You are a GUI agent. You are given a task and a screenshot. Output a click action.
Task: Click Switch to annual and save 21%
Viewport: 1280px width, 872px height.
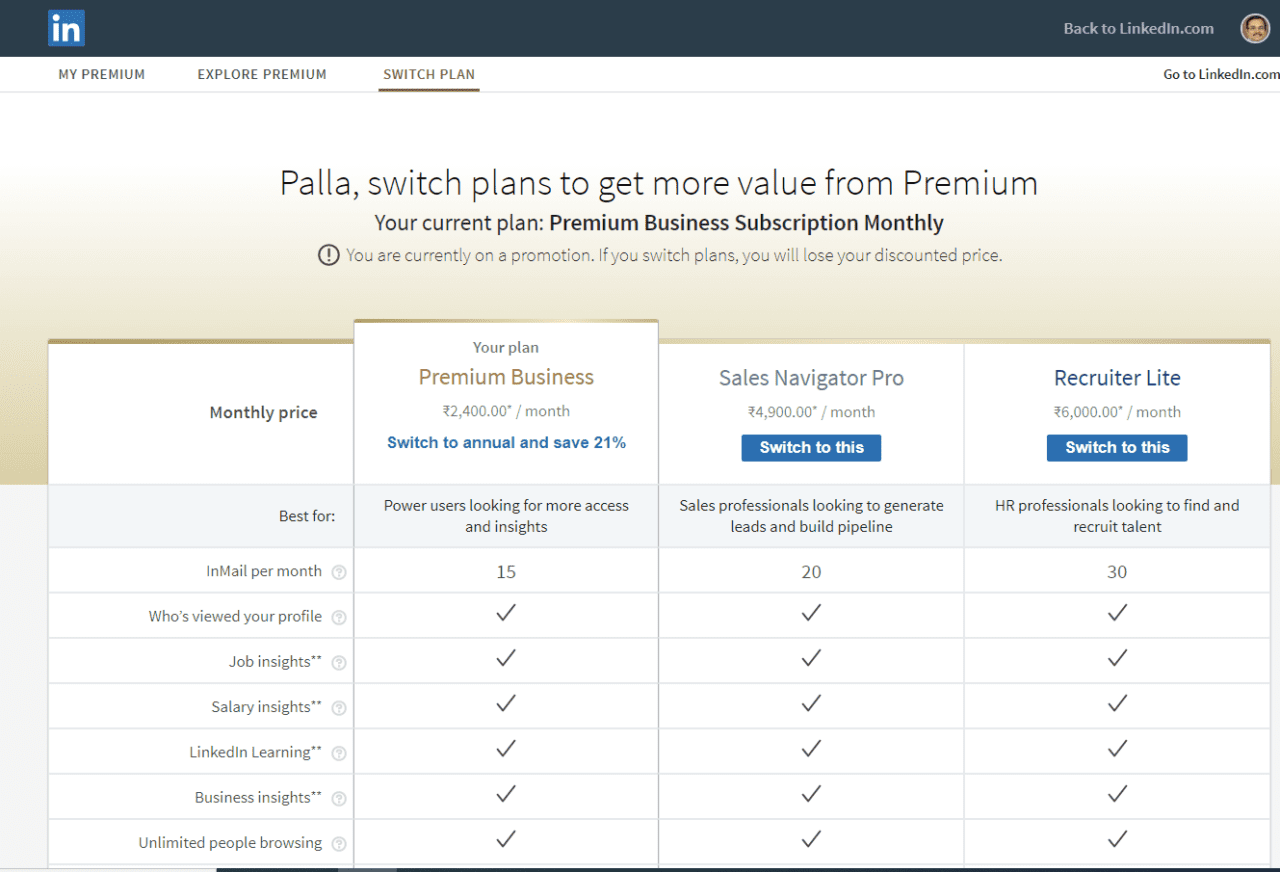point(506,441)
